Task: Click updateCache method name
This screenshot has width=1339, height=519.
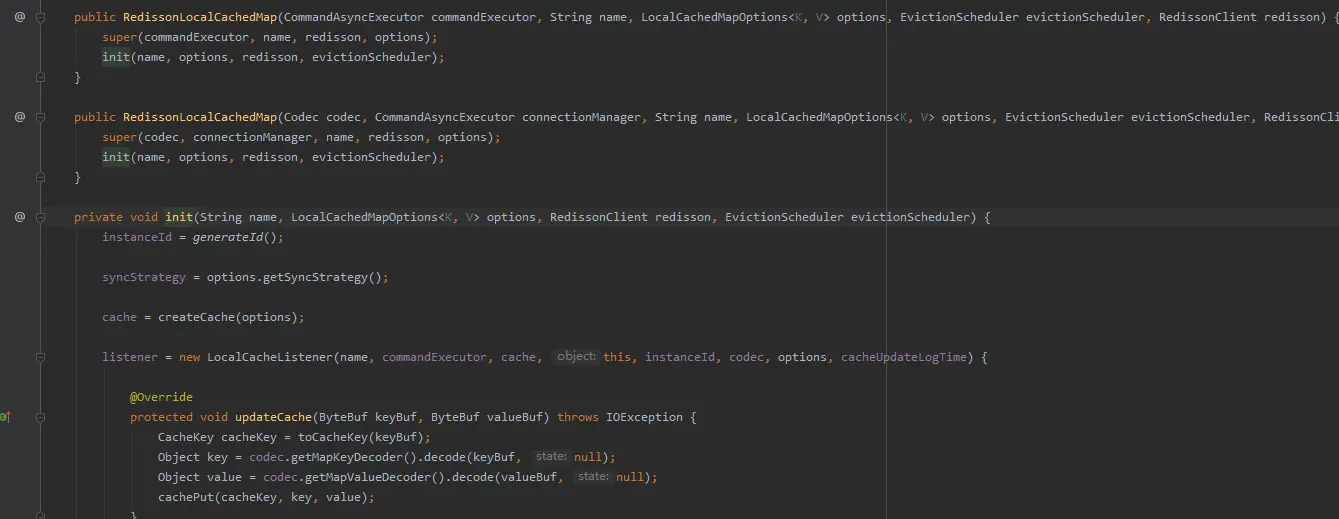Action: 273,417
